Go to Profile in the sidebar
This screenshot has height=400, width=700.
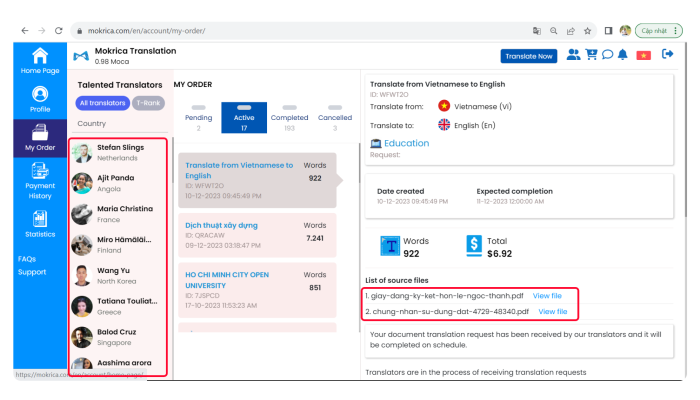40,99
